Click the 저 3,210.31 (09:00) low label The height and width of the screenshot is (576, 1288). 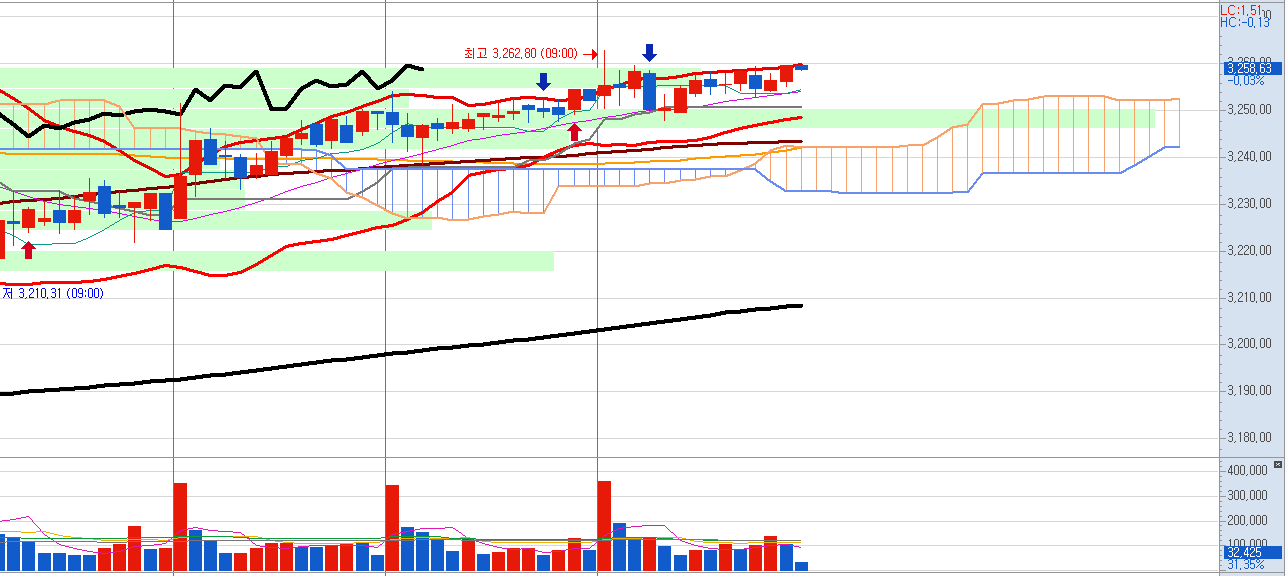(53, 293)
